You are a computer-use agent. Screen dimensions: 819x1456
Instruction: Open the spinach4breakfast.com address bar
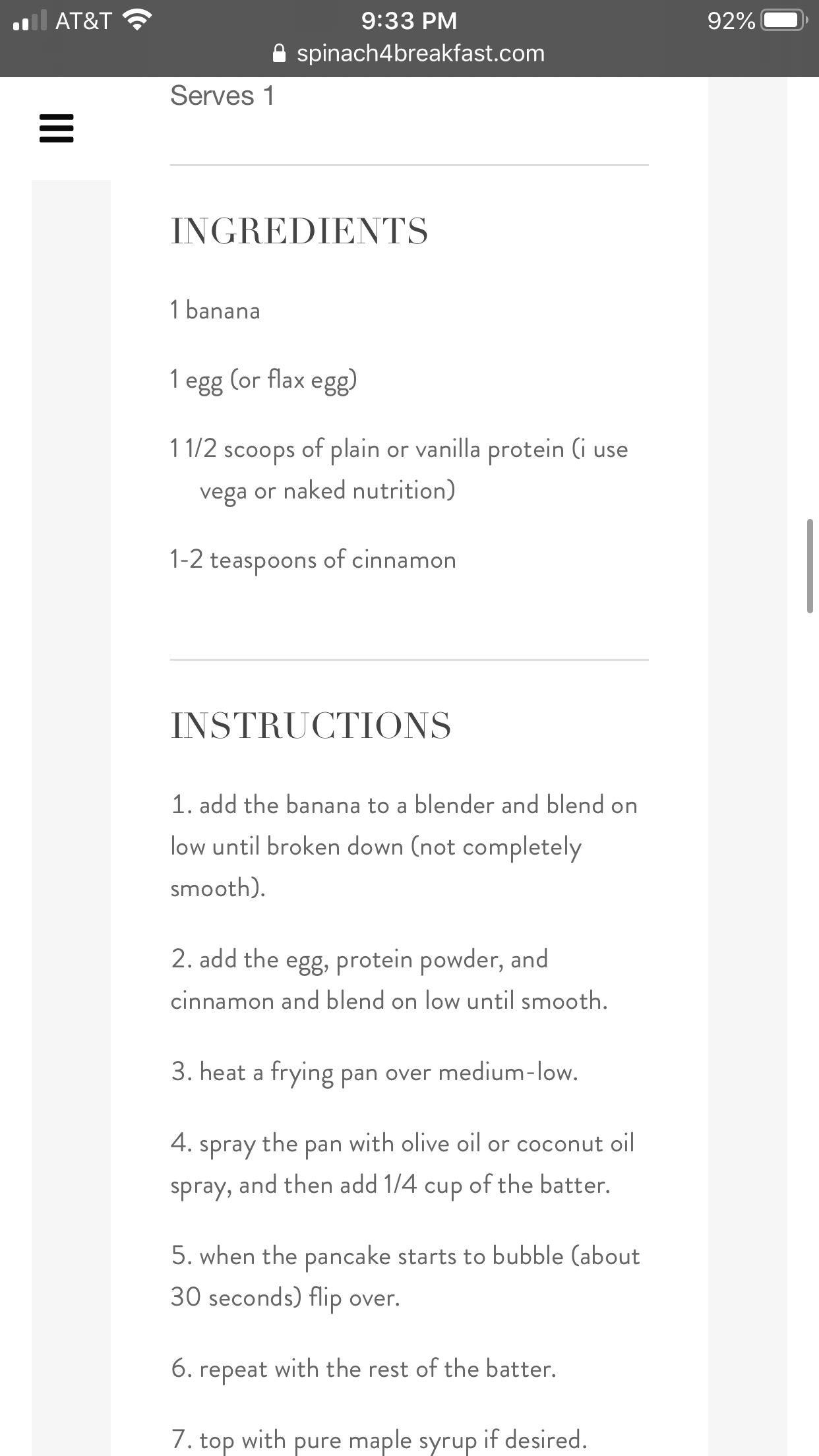point(409,53)
